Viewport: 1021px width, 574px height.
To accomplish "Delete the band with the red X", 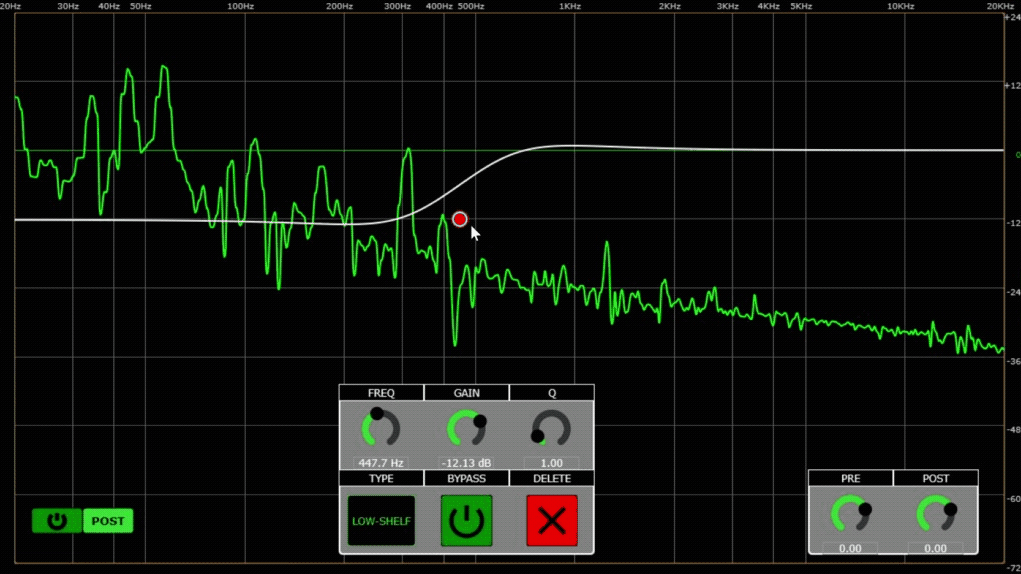I will [x=552, y=521].
